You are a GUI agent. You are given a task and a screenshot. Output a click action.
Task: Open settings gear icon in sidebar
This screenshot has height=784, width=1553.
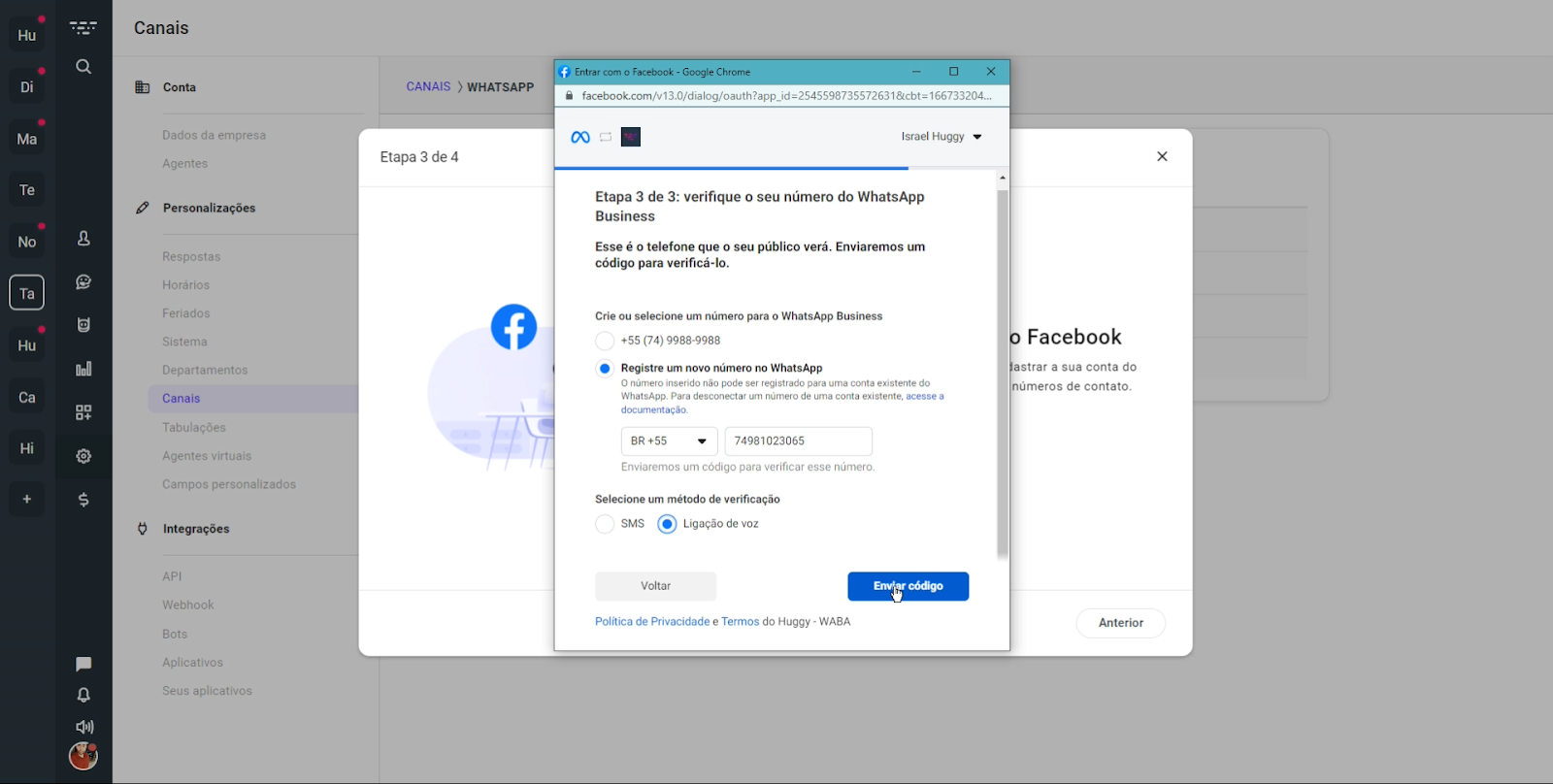pyautogui.click(x=83, y=456)
